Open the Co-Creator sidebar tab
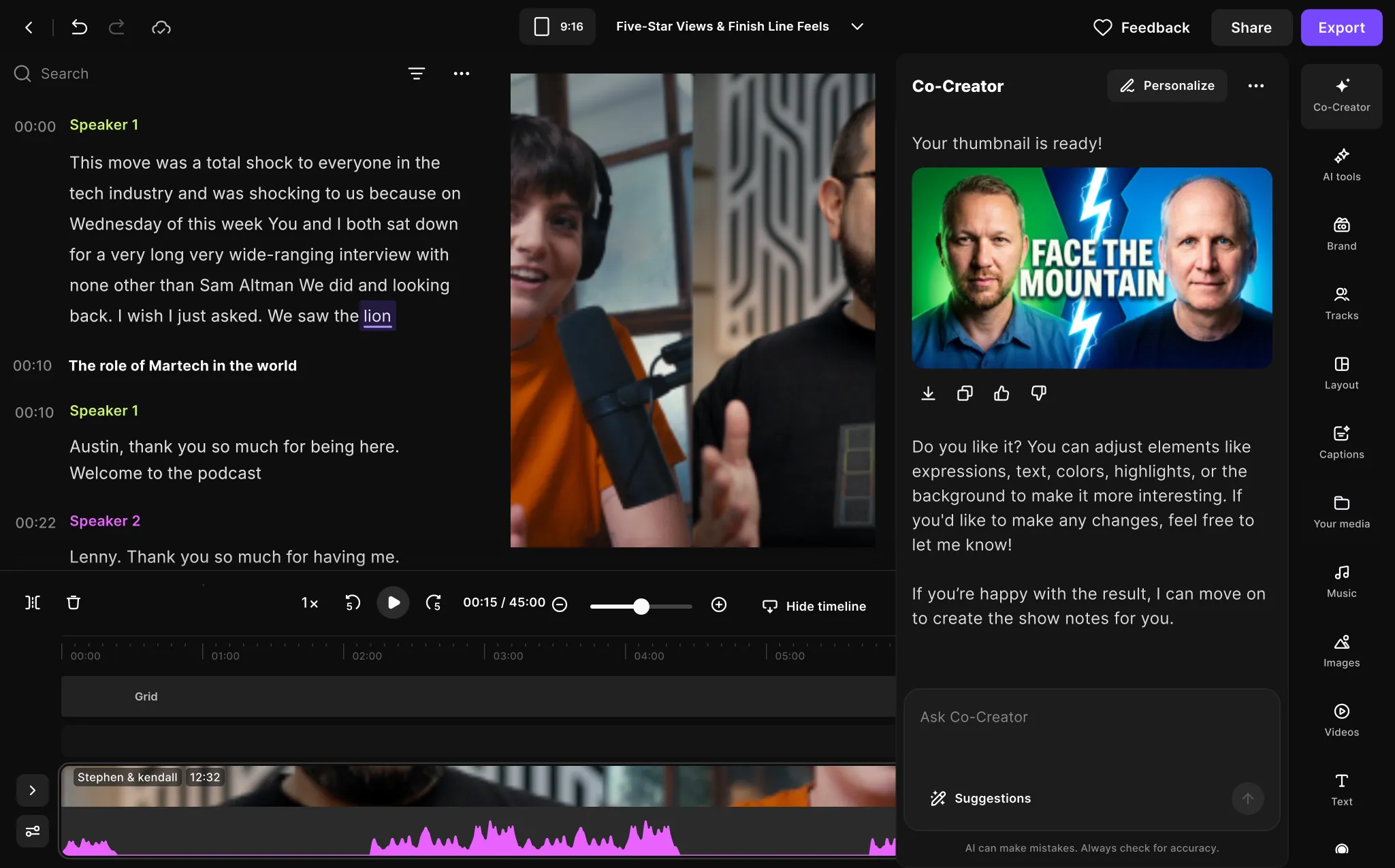This screenshot has height=868, width=1395. [1341, 95]
